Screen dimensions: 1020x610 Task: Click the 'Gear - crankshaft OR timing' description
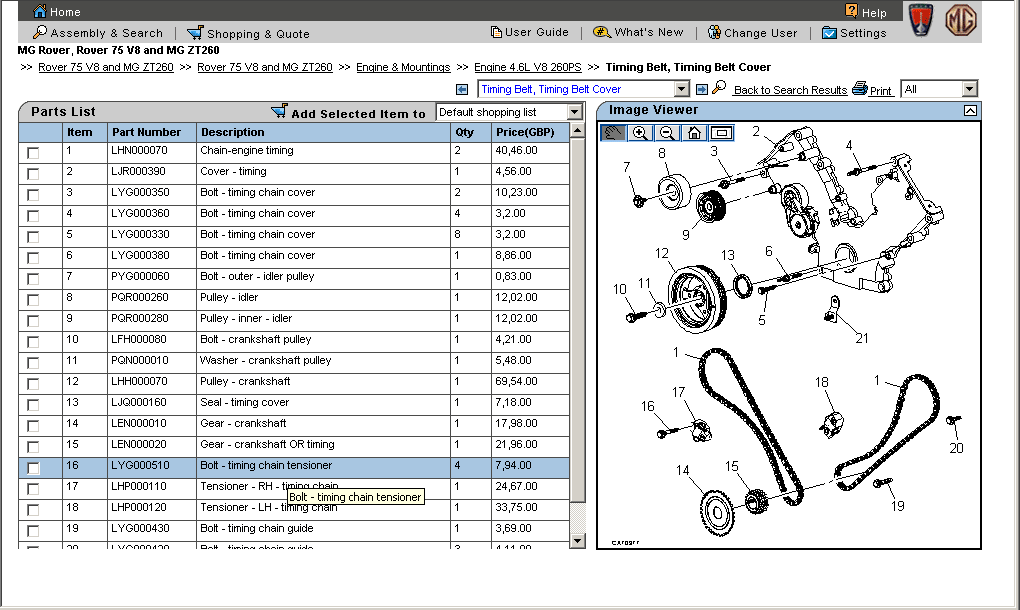(267, 444)
